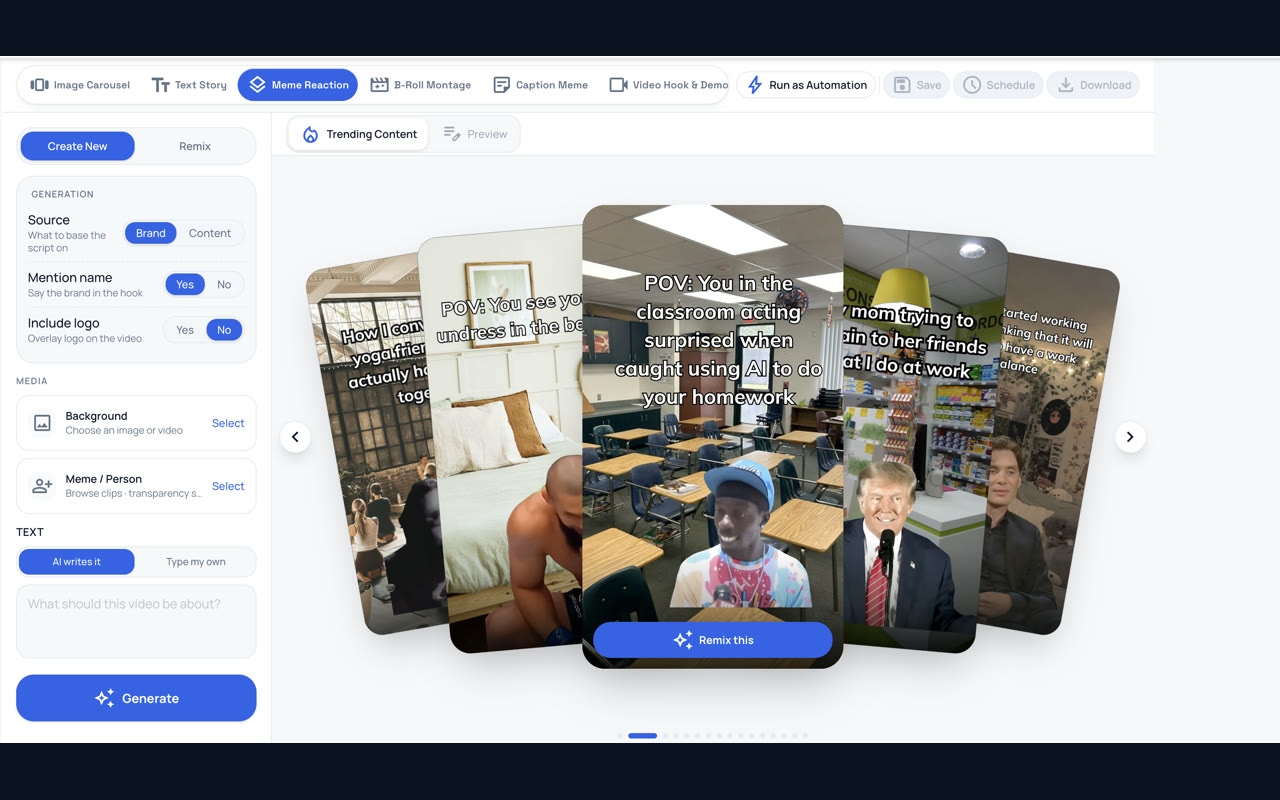Click the sparkle icon on Remix this
Viewport: 1280px width, 800px height.
point(683,640)
